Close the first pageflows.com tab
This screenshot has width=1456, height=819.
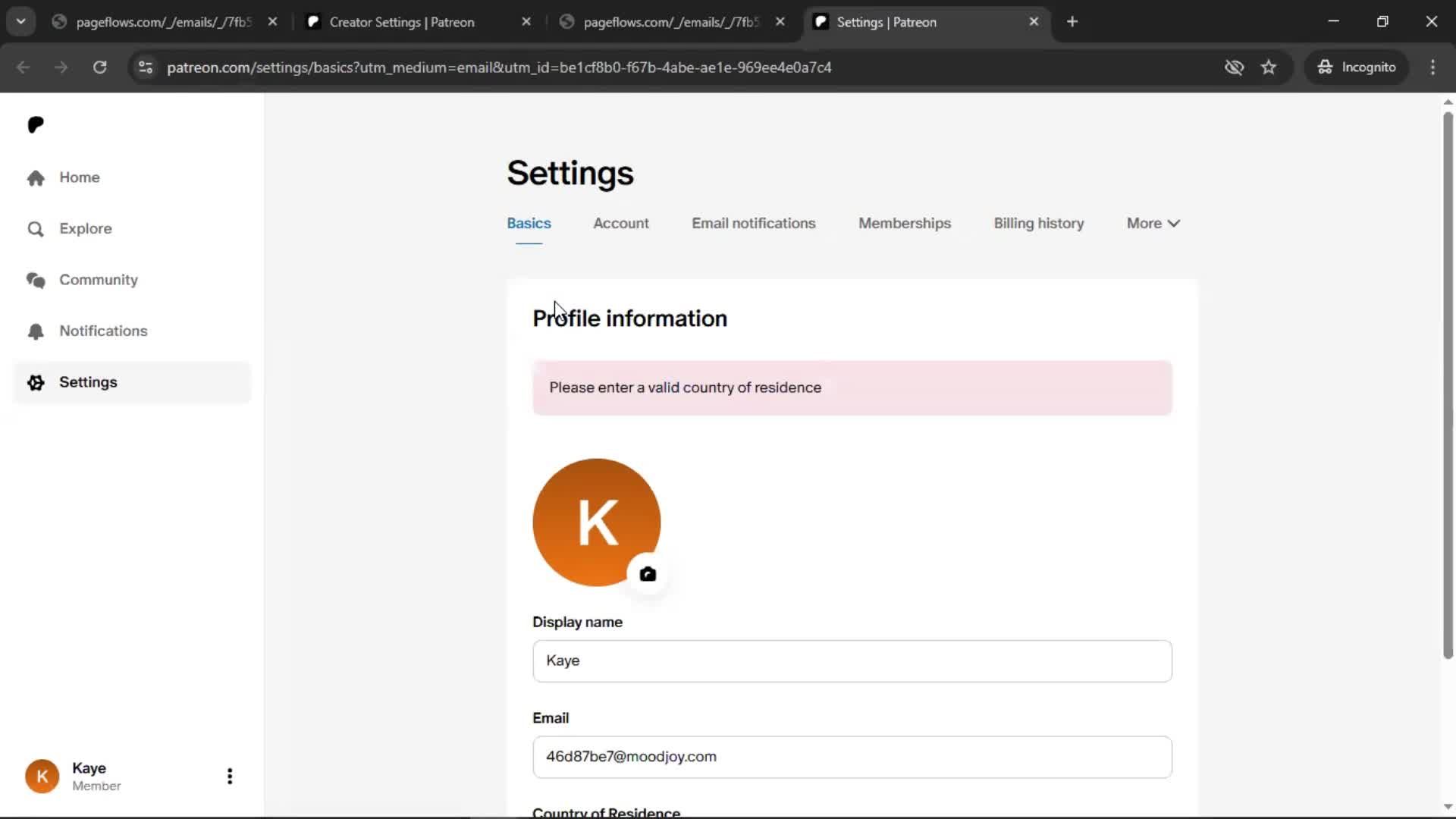click(x=273, y=22)
